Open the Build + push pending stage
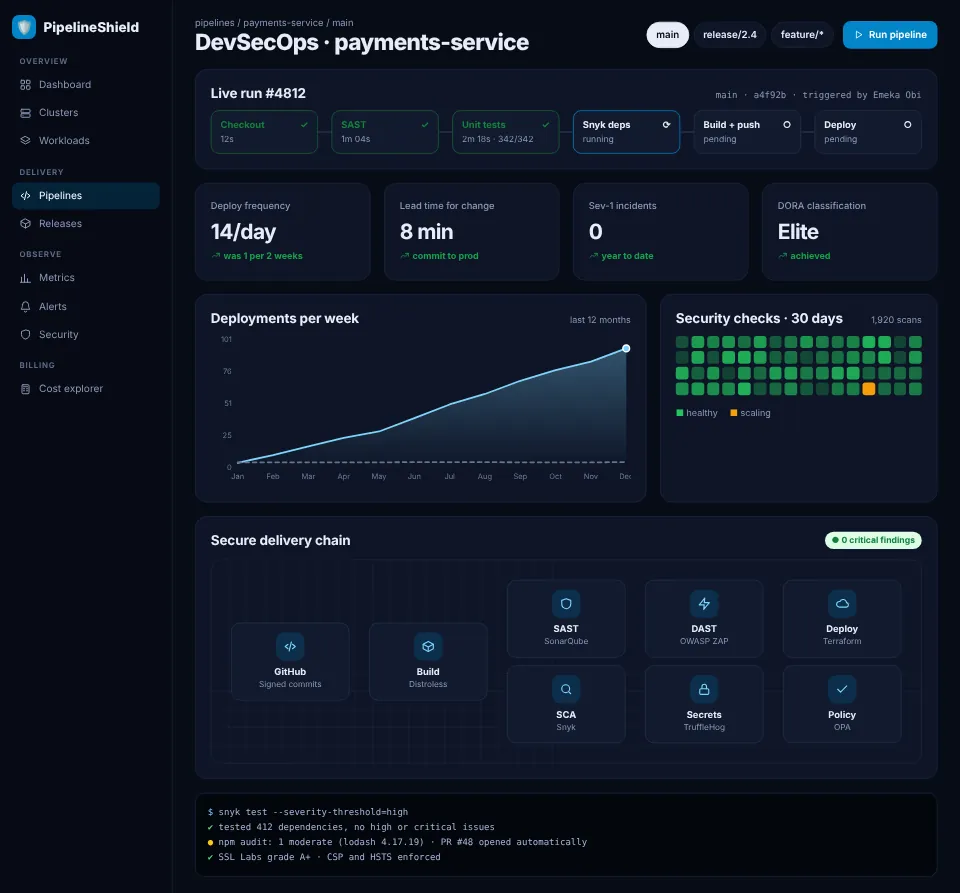Viewport: 960px width, 893px height. pos(747,132)
